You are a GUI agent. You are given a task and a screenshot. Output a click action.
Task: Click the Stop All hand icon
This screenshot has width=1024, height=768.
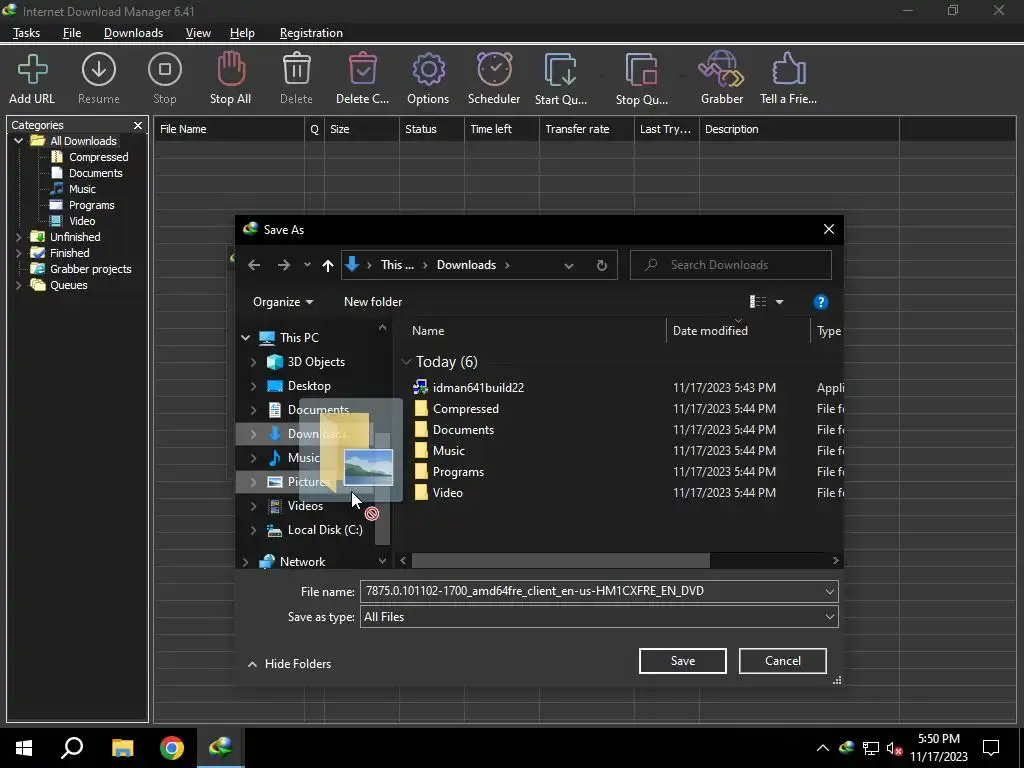tap(231, 69)
